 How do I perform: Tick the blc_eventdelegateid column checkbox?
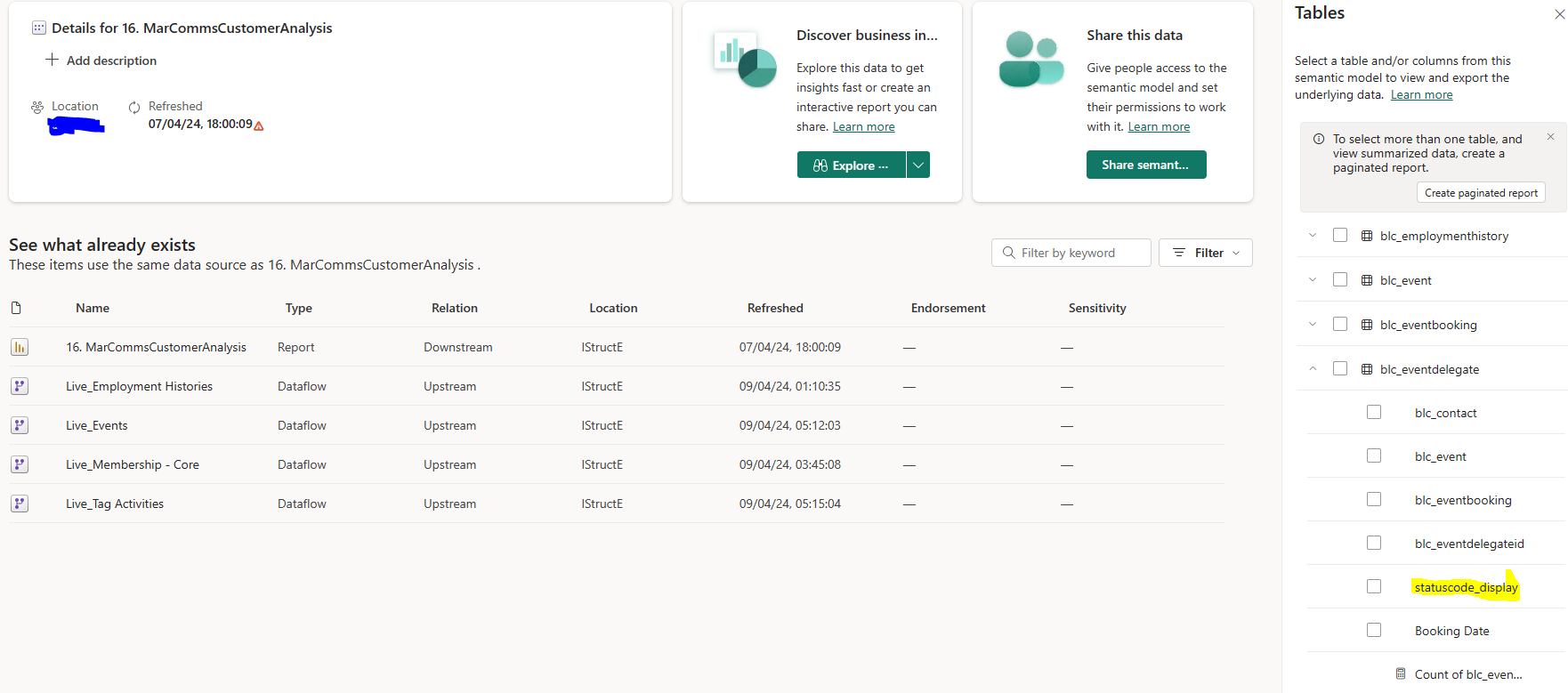pyautogui.click(x=1374, y=543)
